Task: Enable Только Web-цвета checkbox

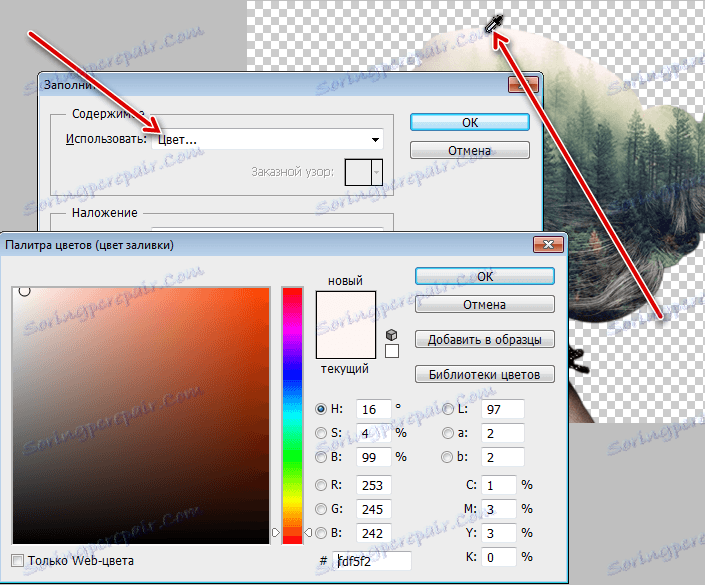Action: 18,561
